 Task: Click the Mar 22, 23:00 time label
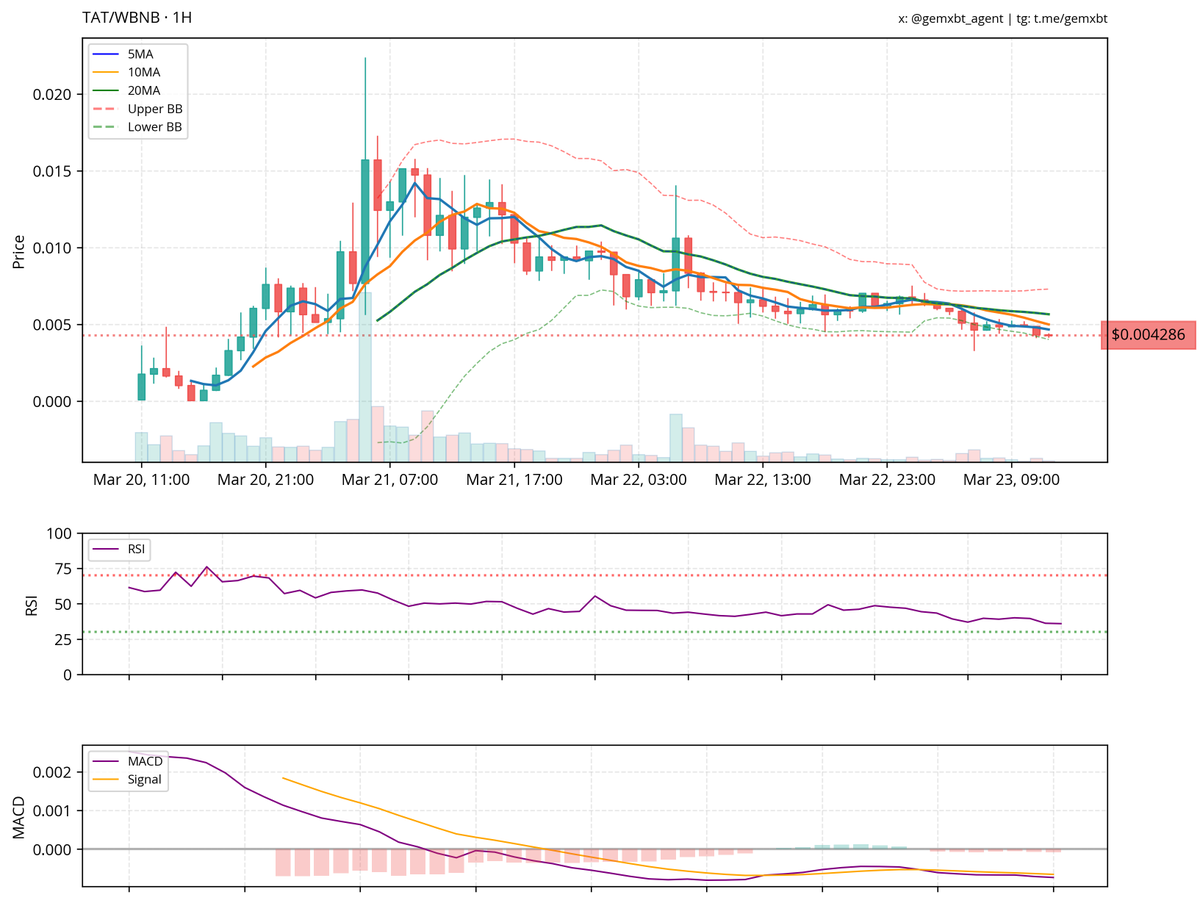887,480
